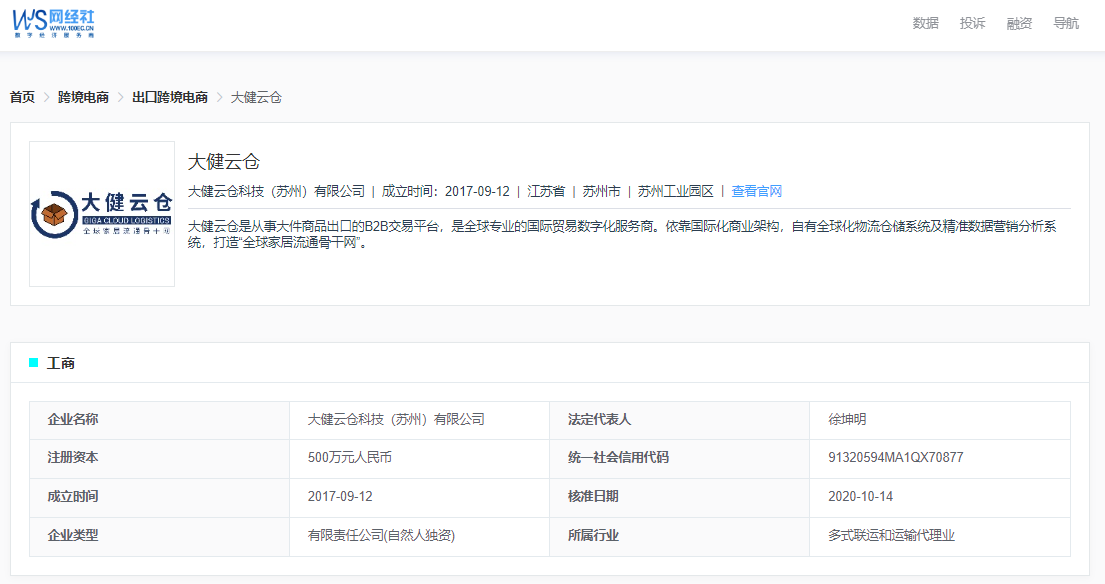The height and width of the screenshot is (584, 1105).
Task: Click the 核准日期 label cell
Action: point(679,497)
